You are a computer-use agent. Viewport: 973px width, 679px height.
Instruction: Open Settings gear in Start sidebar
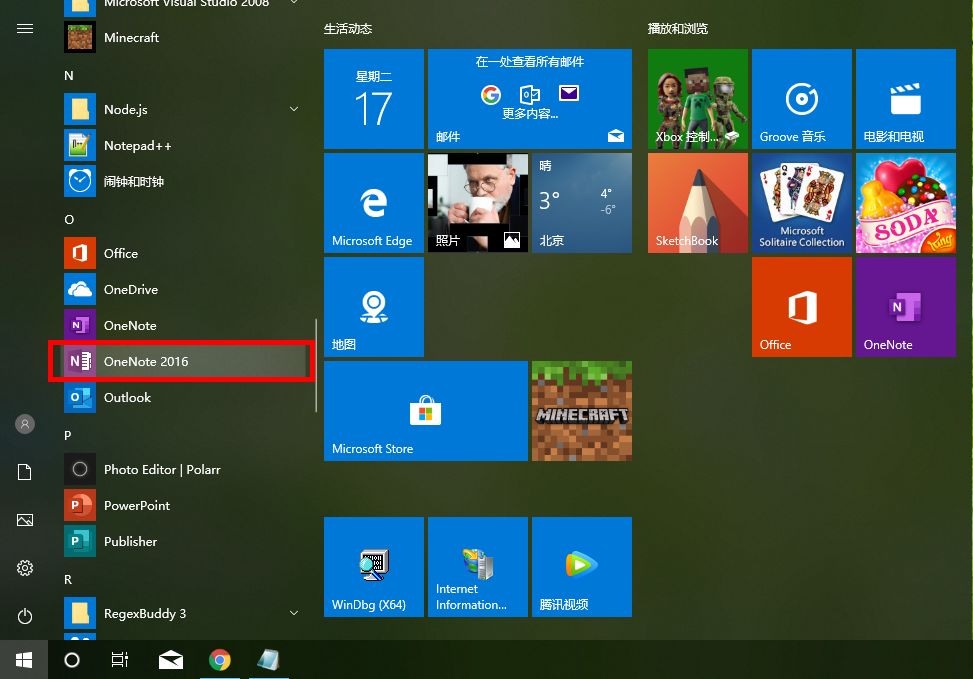click(25, 568)
